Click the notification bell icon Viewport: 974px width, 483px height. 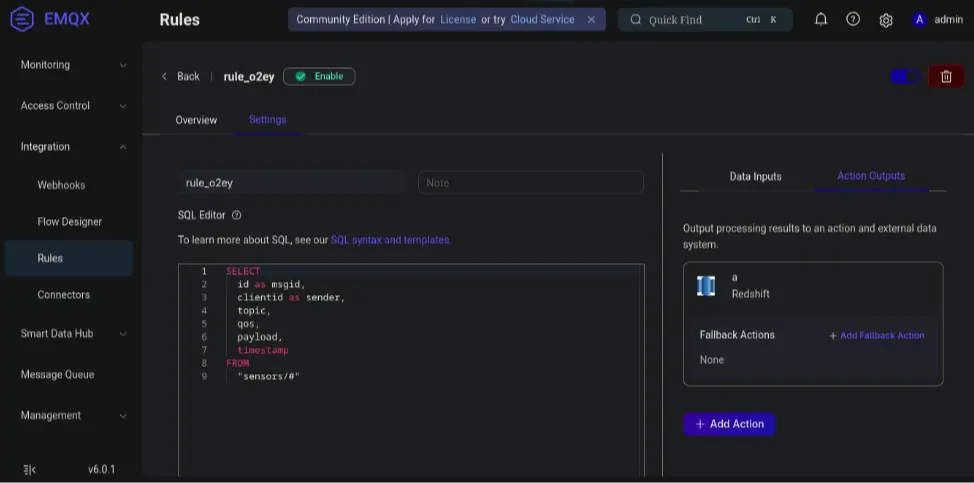click(821, 19)
